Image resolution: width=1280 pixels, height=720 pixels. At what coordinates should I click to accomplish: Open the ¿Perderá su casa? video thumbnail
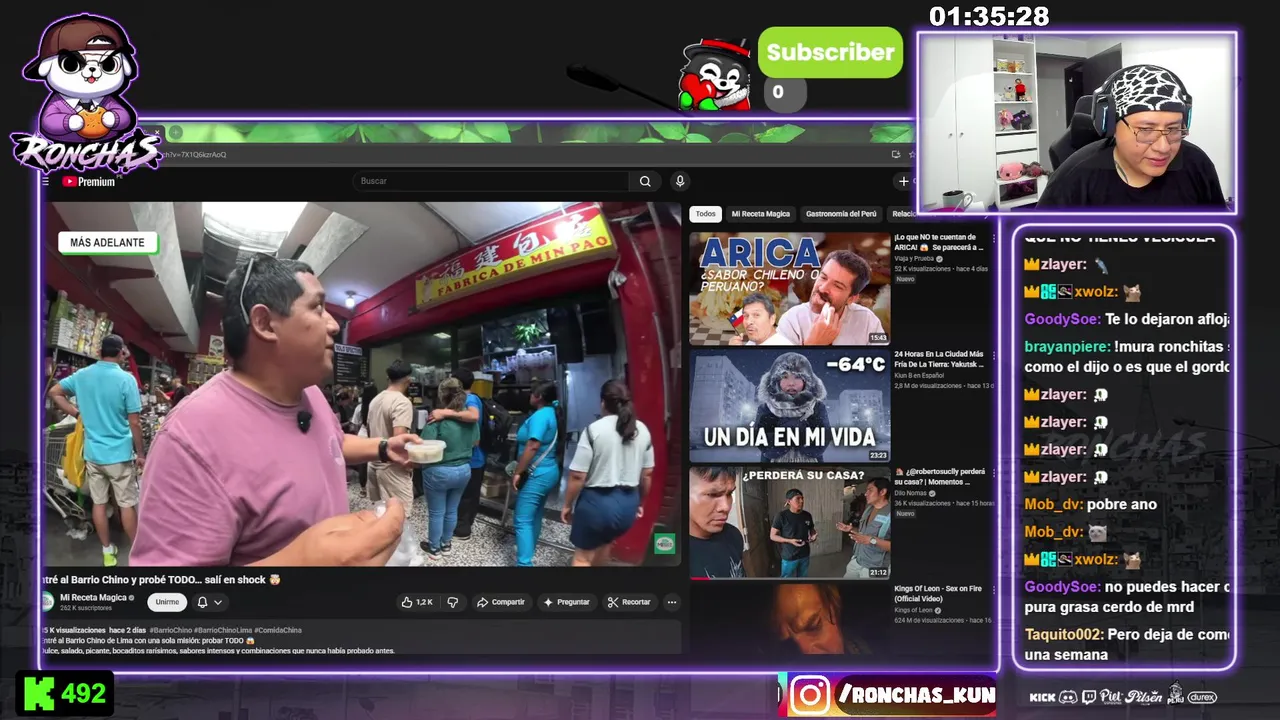point(790,523)
